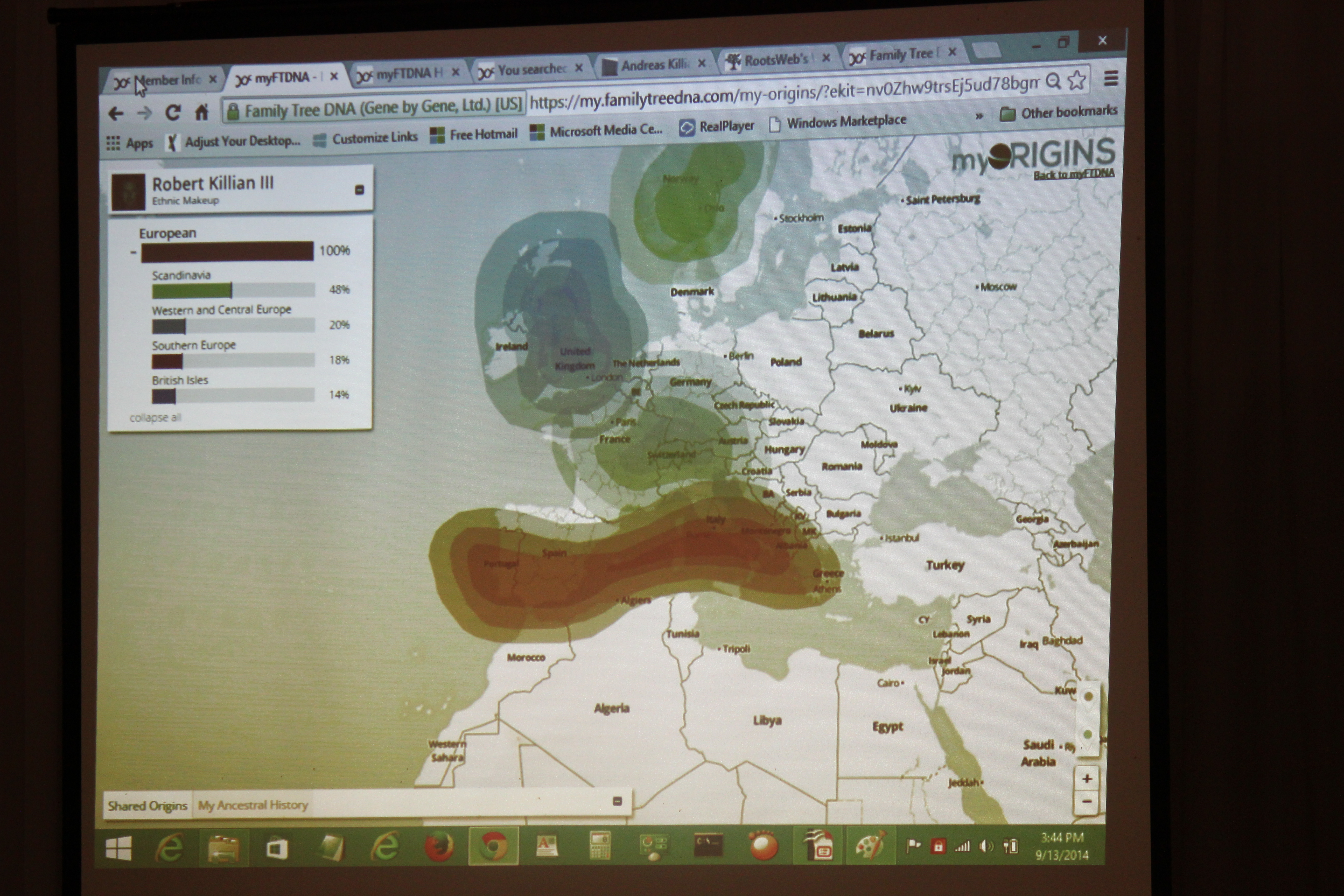Select the Southern Europe 18% bar
This screenshot has width=1344, height=896.
click(233, 361)
